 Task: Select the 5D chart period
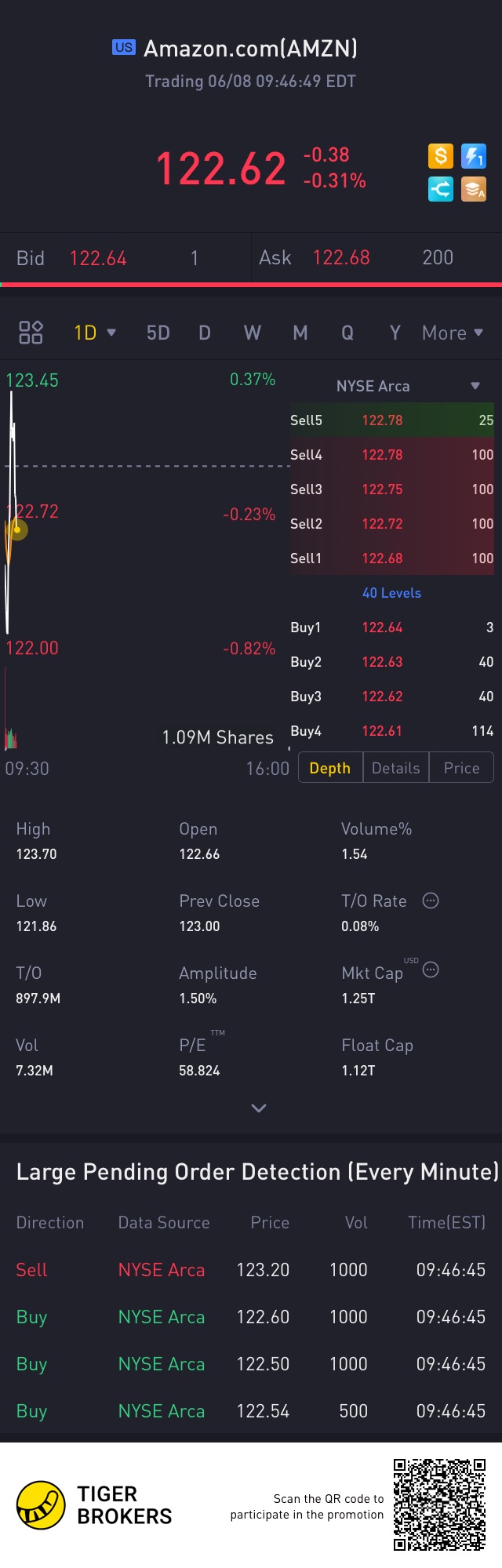(x=158, y=333)
